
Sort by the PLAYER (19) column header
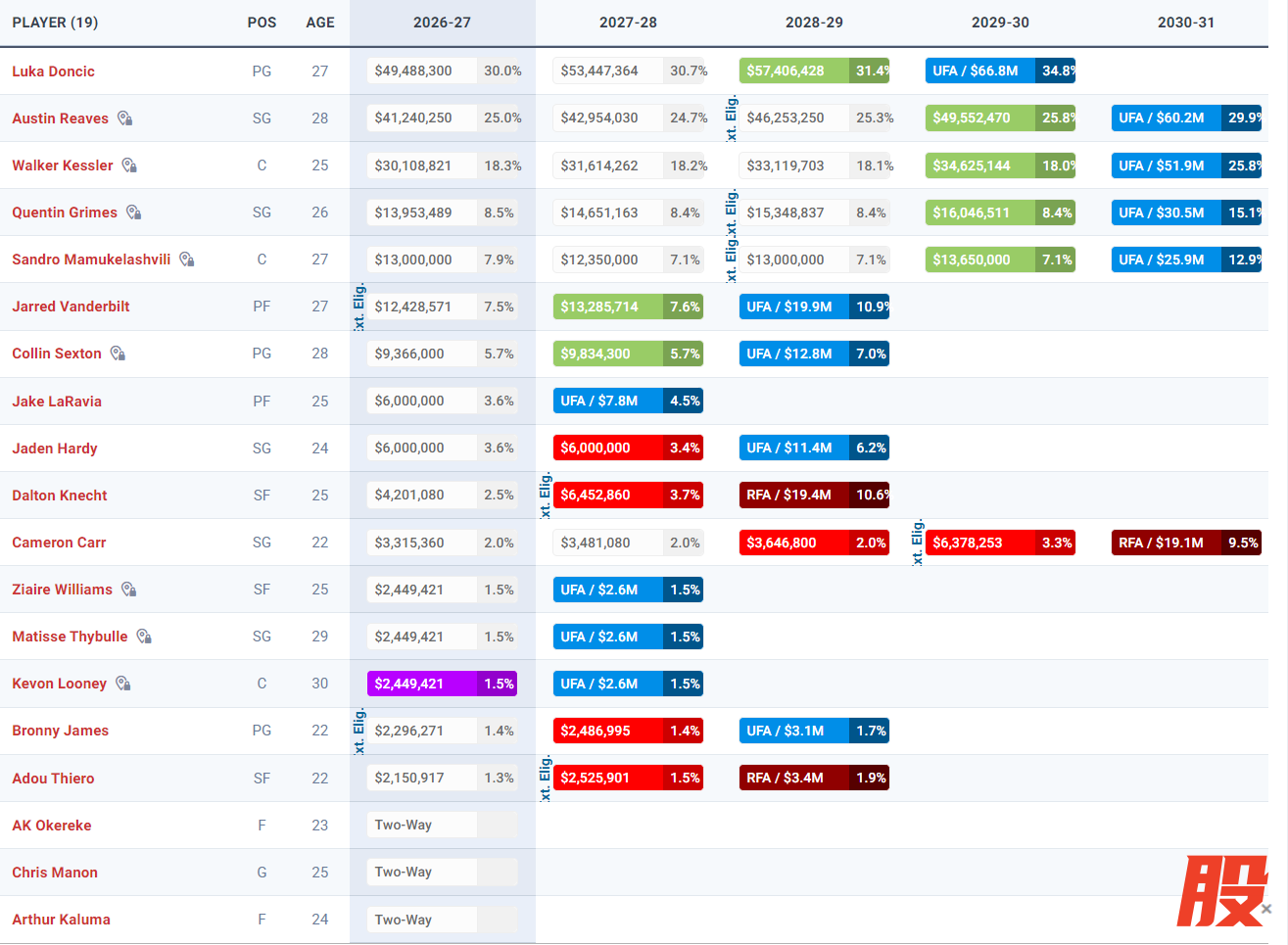[55, 23]
